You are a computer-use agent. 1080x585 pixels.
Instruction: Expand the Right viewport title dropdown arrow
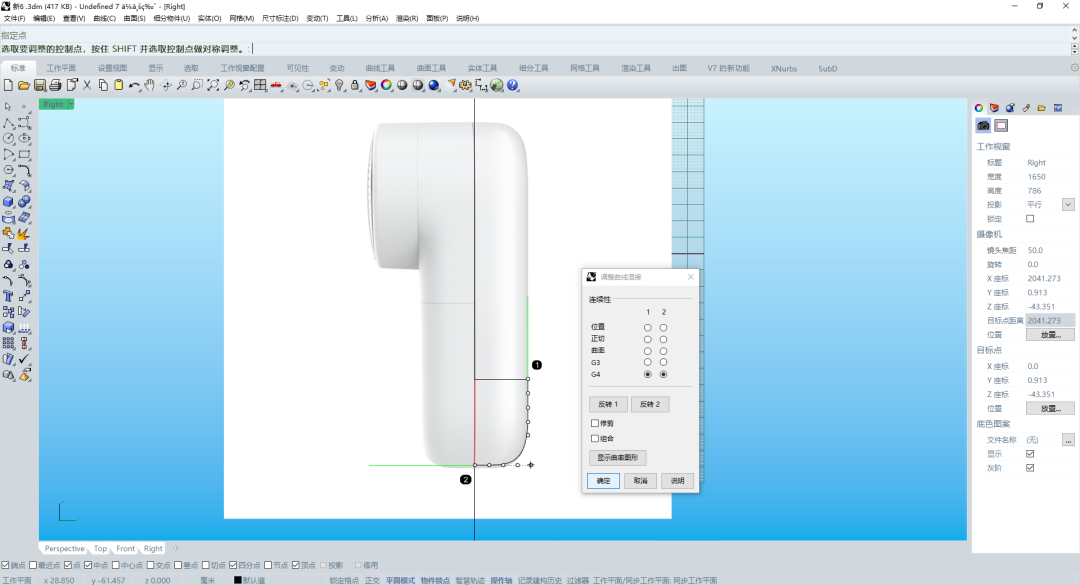click(70, 104)
